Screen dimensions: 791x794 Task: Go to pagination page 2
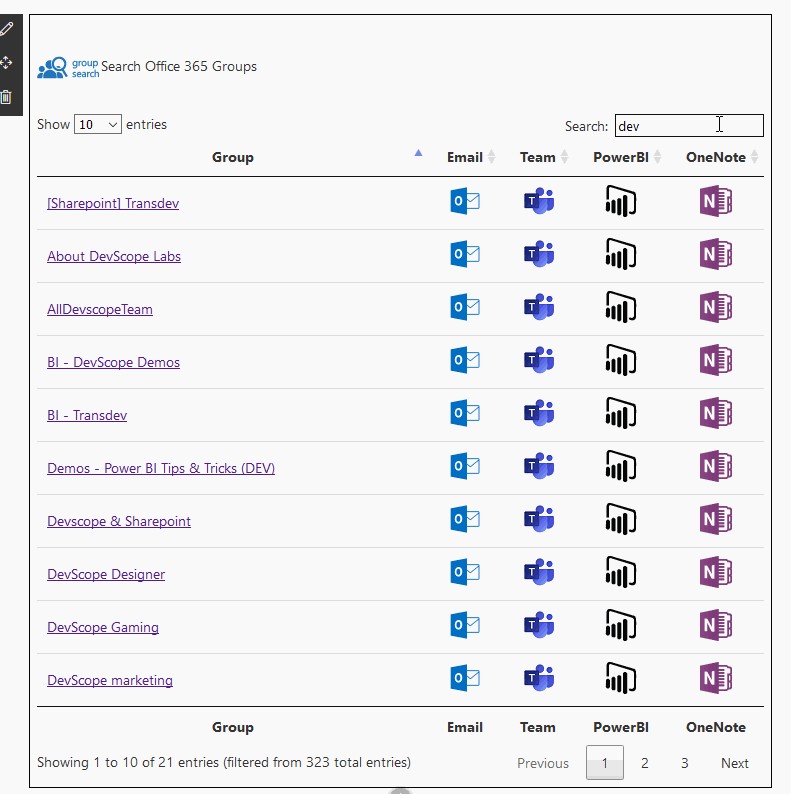click(645, 763)
